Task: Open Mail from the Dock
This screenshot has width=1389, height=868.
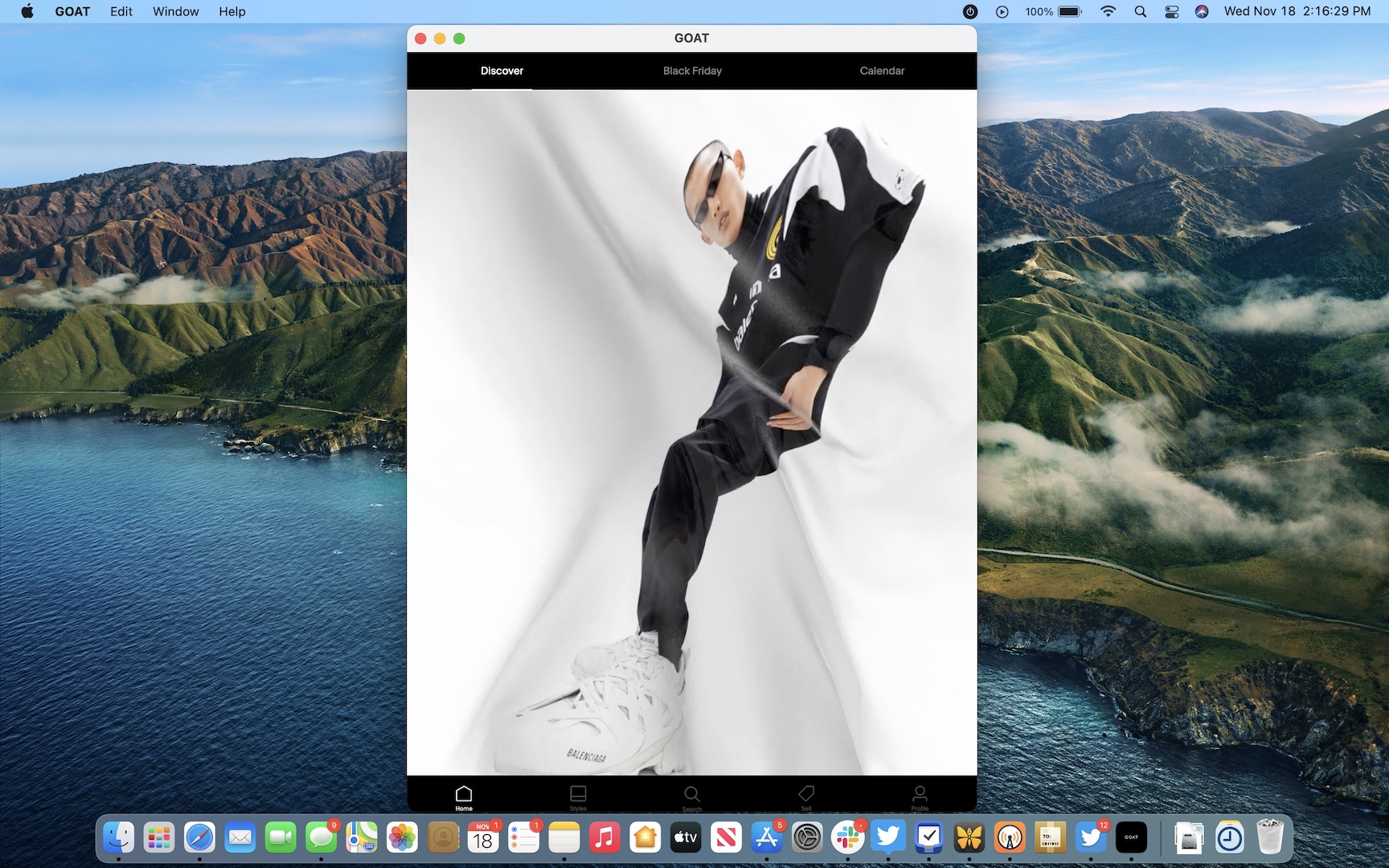Action: [x=240, y=838]
